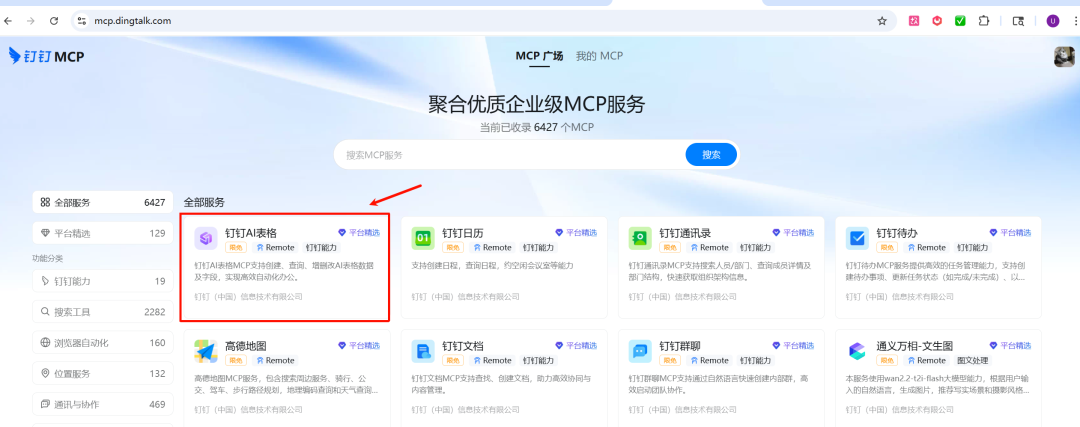
Task: Click the 钉钉群聊 card description text
Action: point(718,384)
